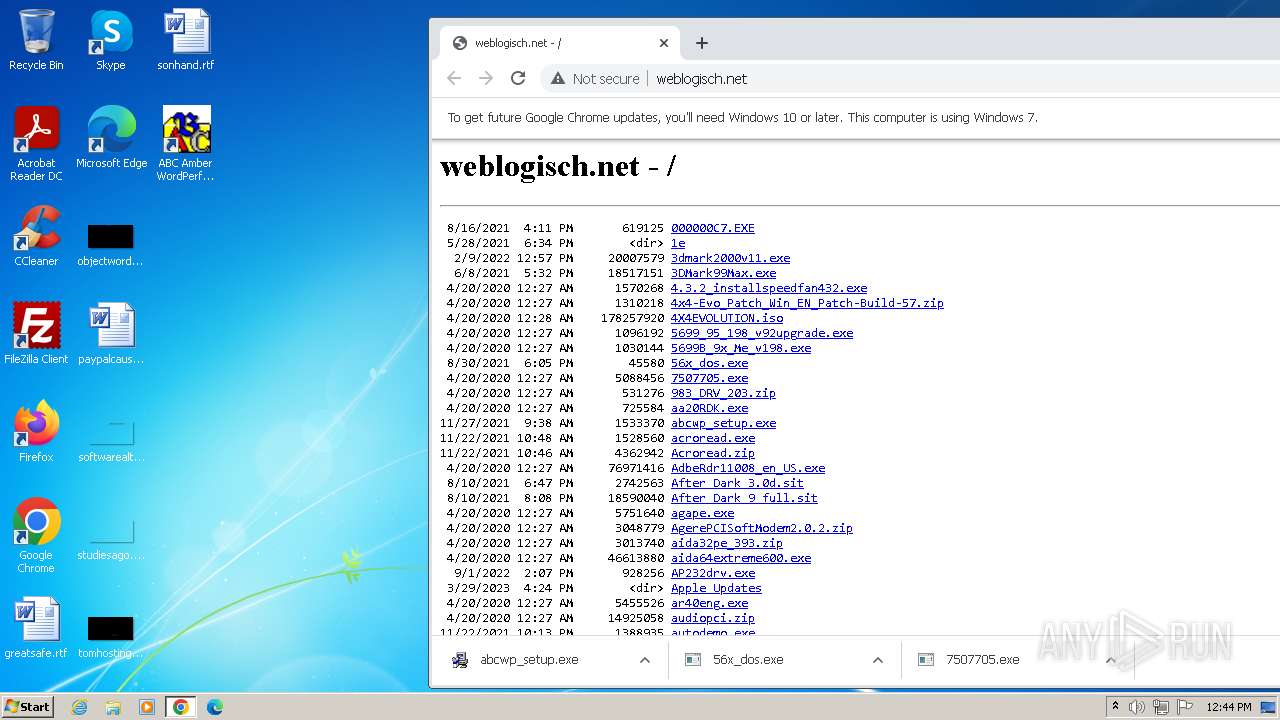Click the Chrome forward arrow
The image size is (1280, 720).
click(486, 78)
